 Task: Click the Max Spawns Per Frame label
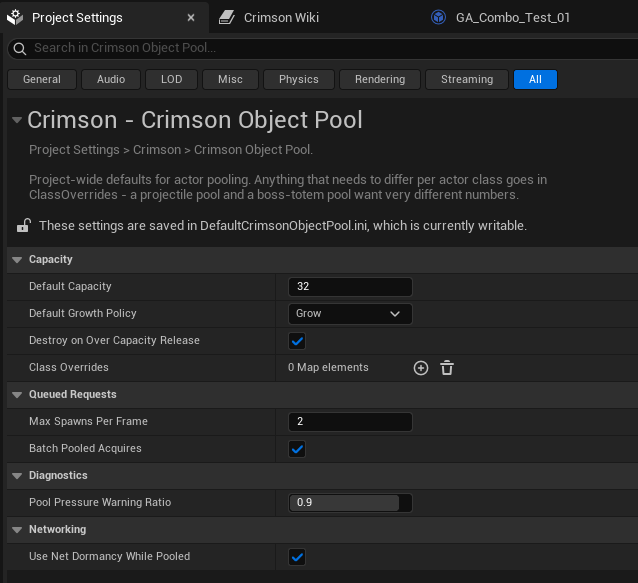click(x=88, y=421)
